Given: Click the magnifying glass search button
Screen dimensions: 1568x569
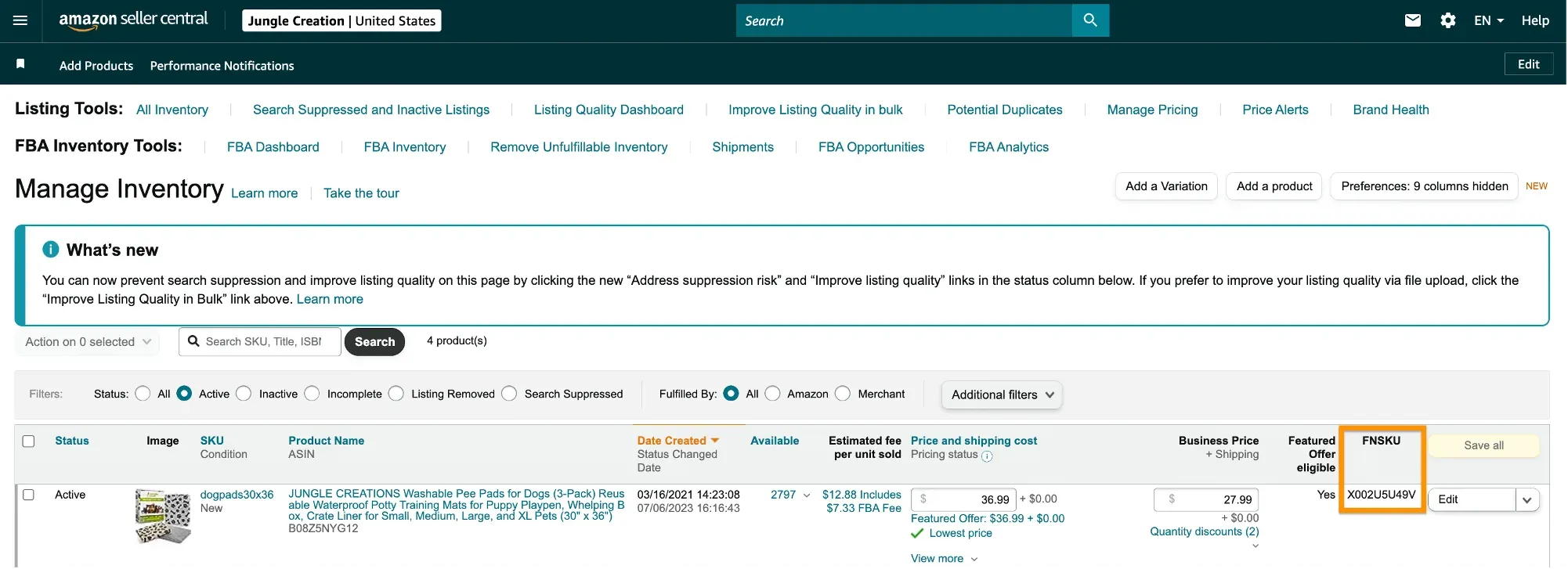Looking at the screenshot, I should [1089, 20].
